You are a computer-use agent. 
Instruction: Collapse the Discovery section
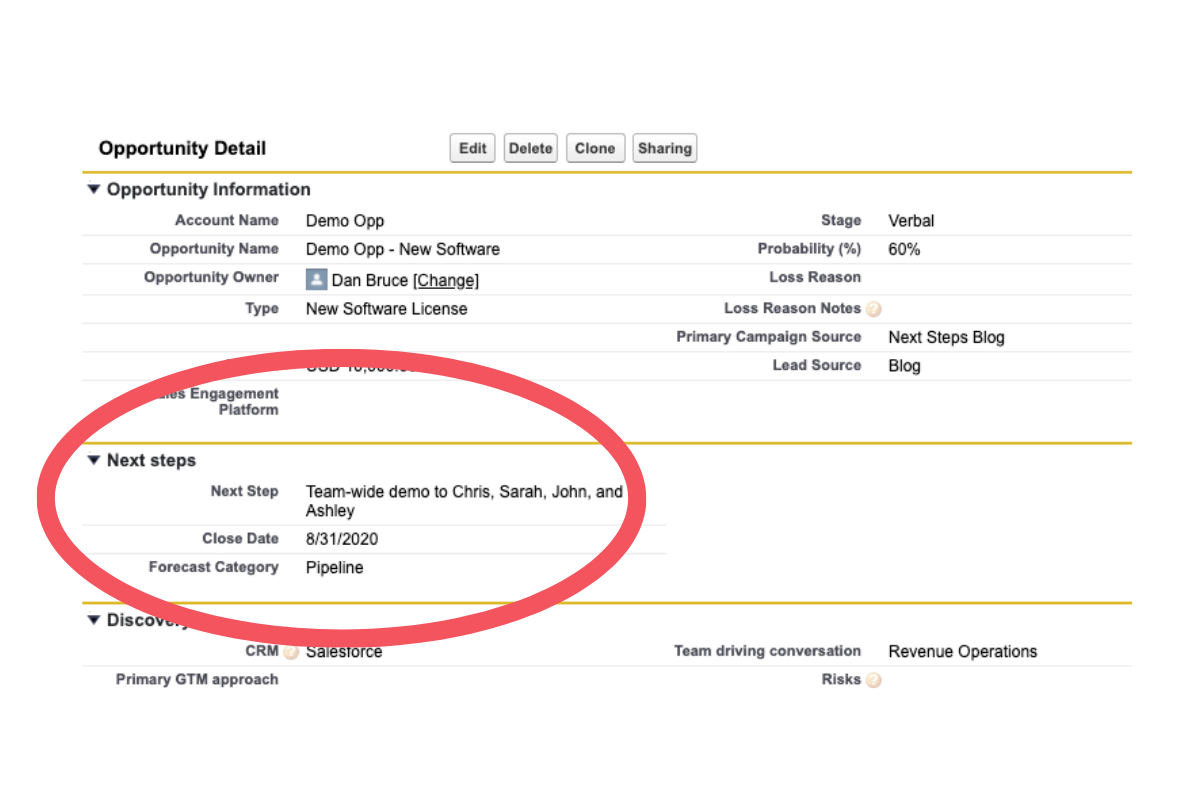(x=93, y=620)
